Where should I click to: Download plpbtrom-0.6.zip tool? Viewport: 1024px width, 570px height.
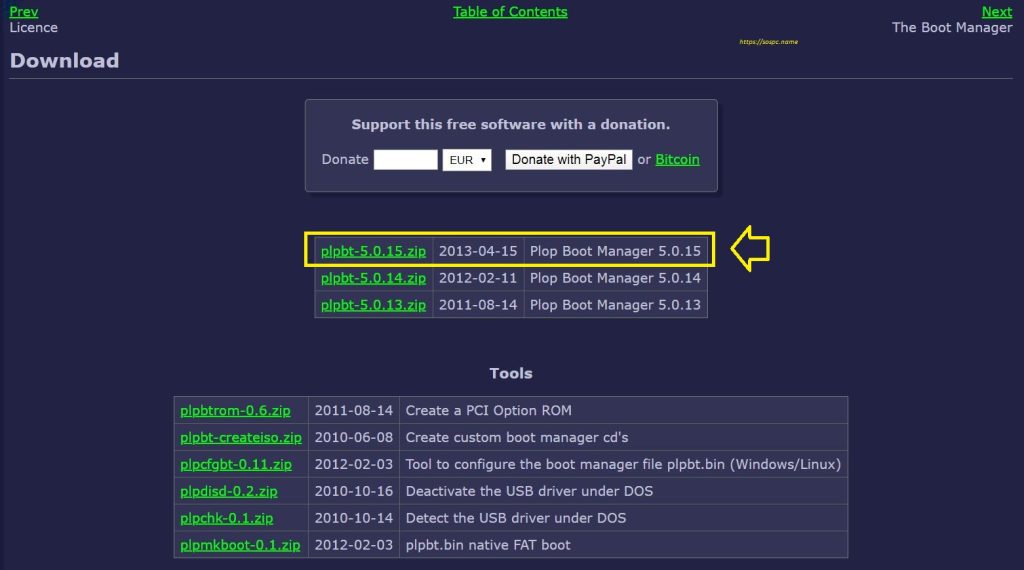235,411
